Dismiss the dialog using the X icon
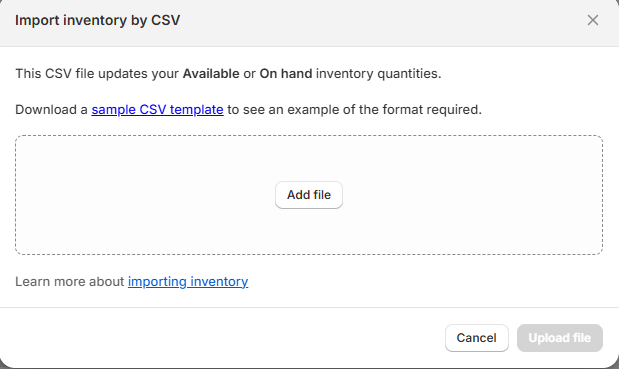Viewport: 619px width, 369px height. click(593, 20)
